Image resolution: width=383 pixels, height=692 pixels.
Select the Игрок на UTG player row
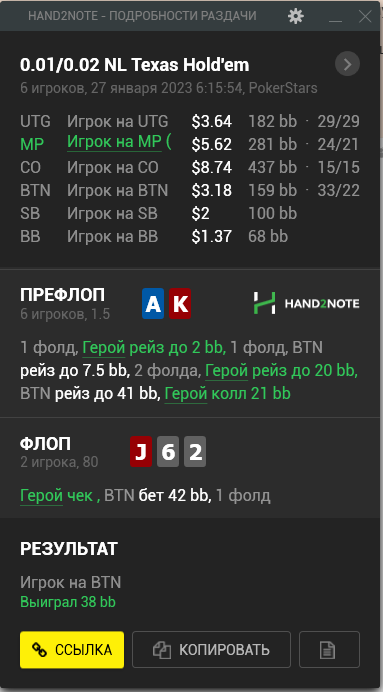(x=190, y=121)
